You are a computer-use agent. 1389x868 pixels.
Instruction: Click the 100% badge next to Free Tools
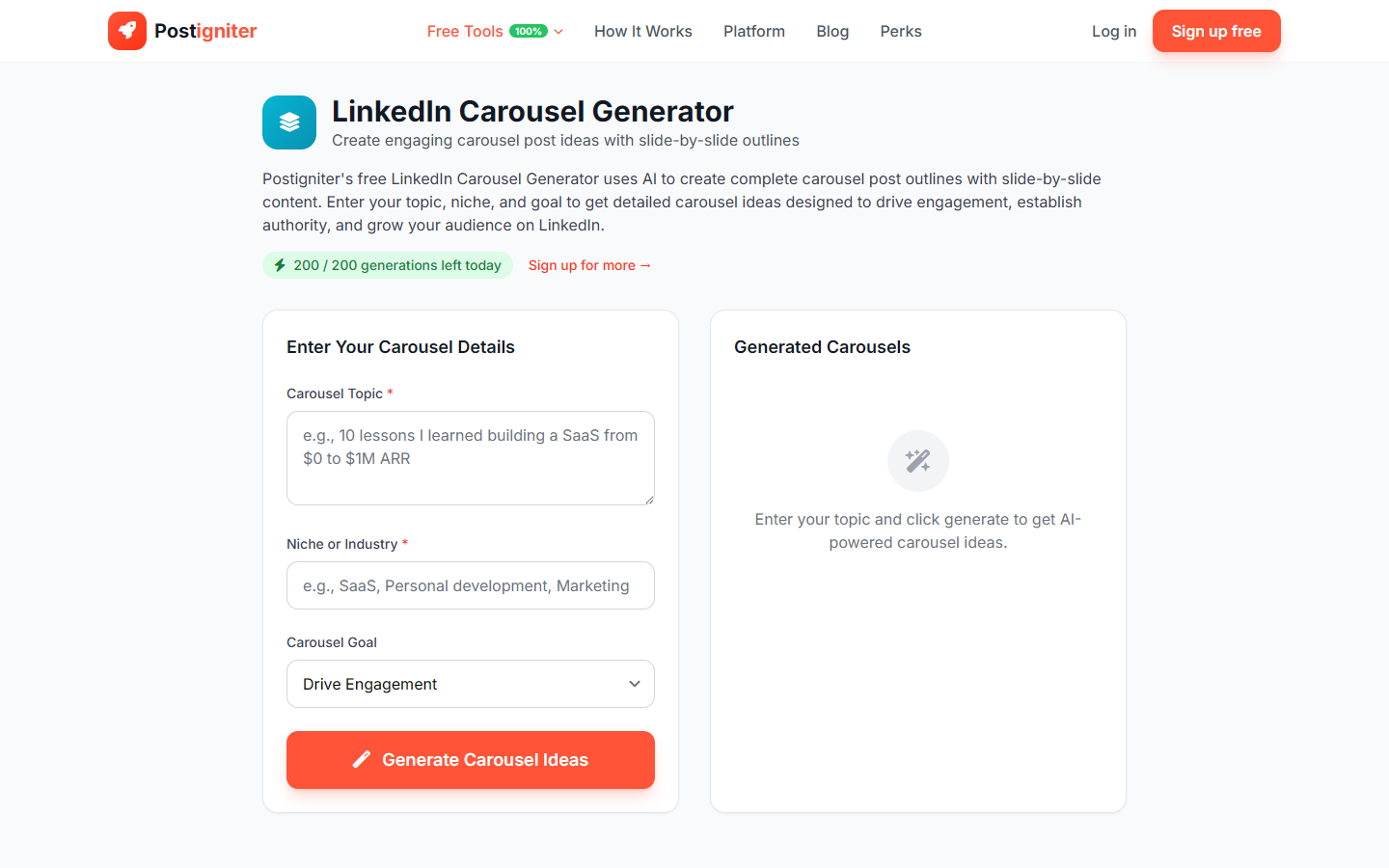tap(527, 30)
